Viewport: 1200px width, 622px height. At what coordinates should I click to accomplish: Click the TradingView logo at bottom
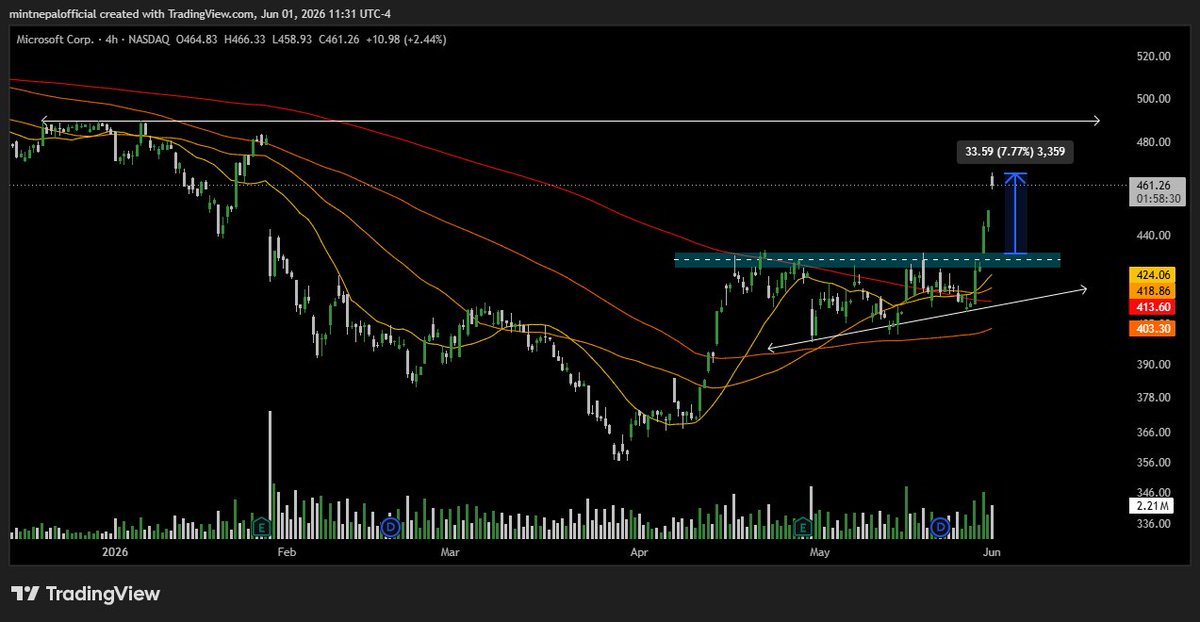tap(86, 594)
